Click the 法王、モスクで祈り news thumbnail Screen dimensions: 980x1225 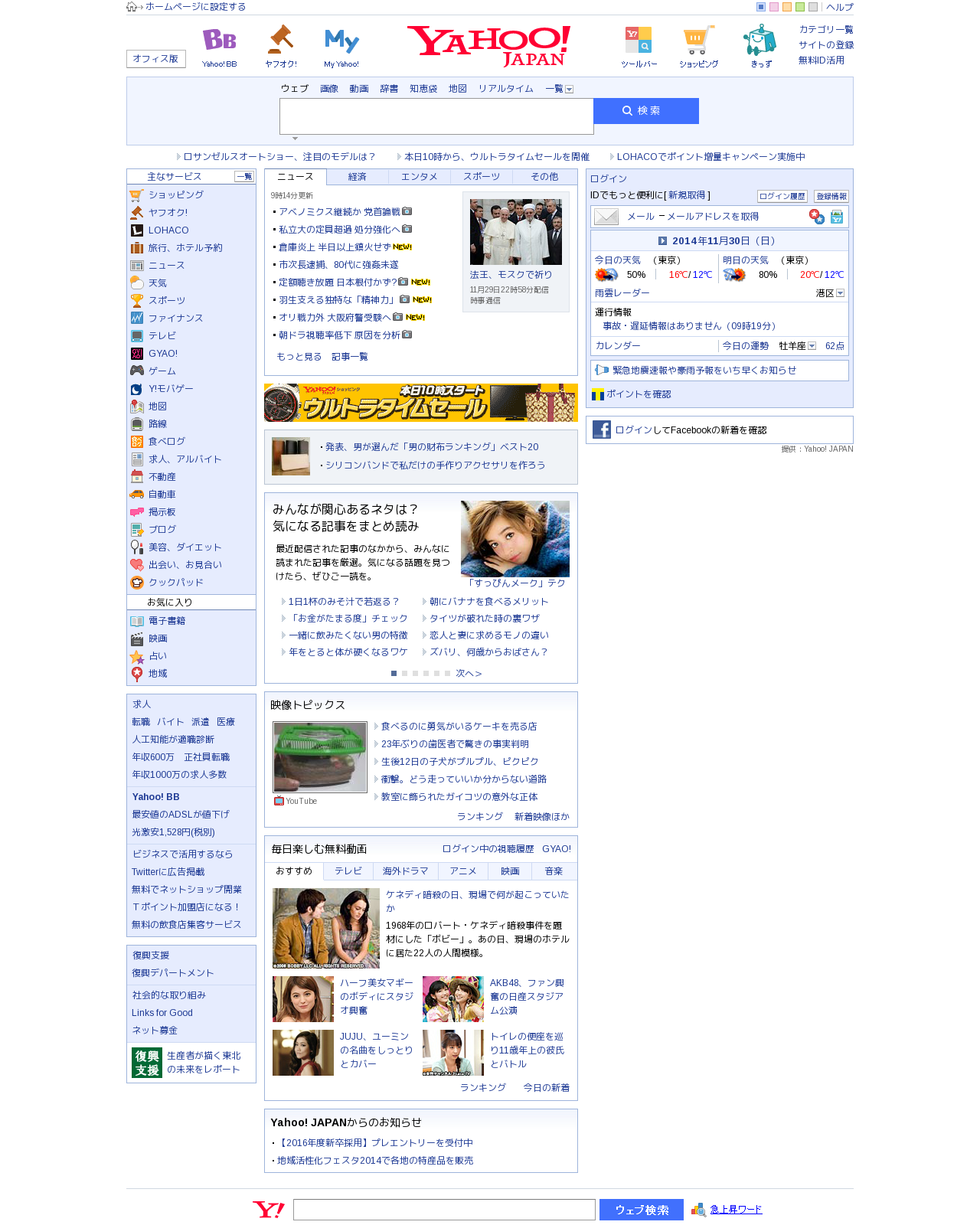516,232
